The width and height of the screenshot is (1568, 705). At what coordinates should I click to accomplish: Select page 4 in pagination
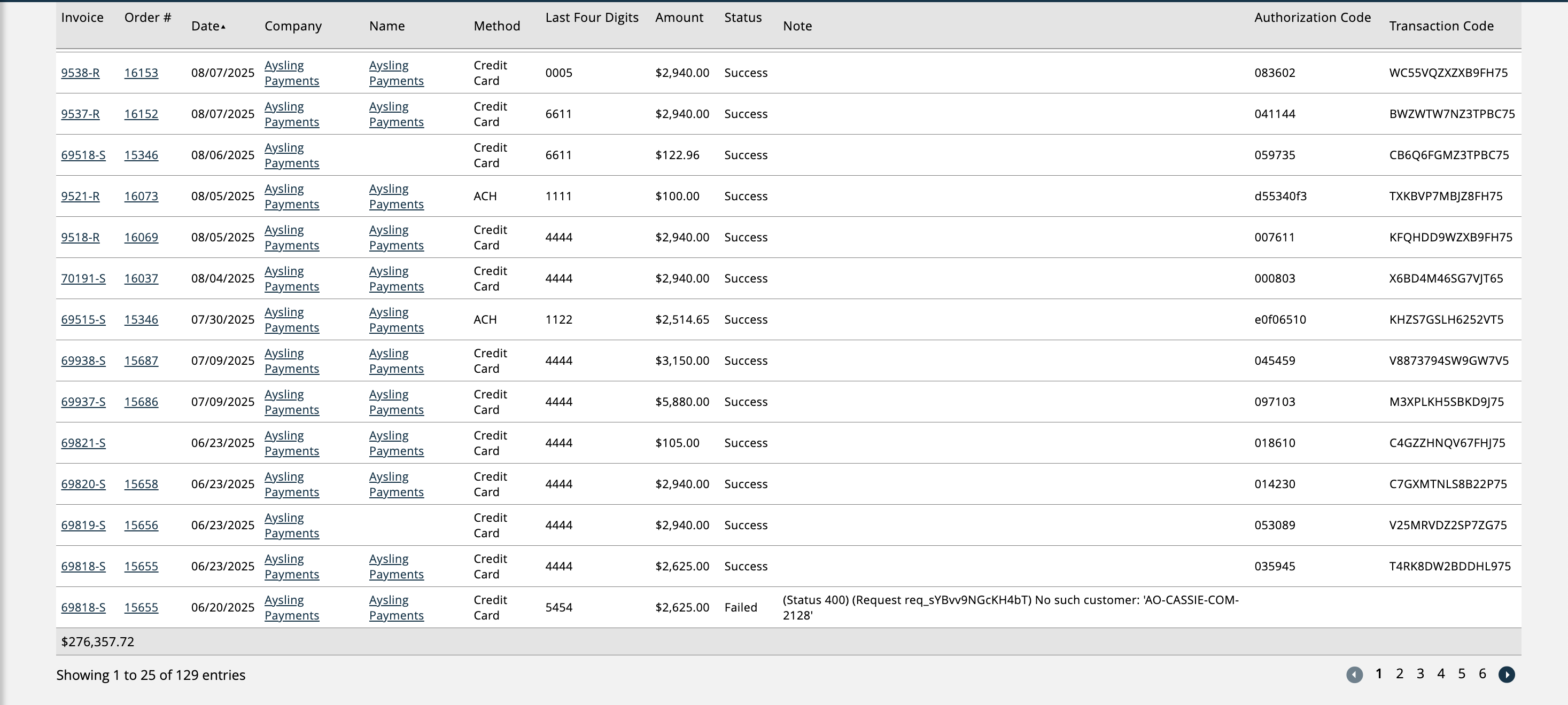(x=1441, y=673)
